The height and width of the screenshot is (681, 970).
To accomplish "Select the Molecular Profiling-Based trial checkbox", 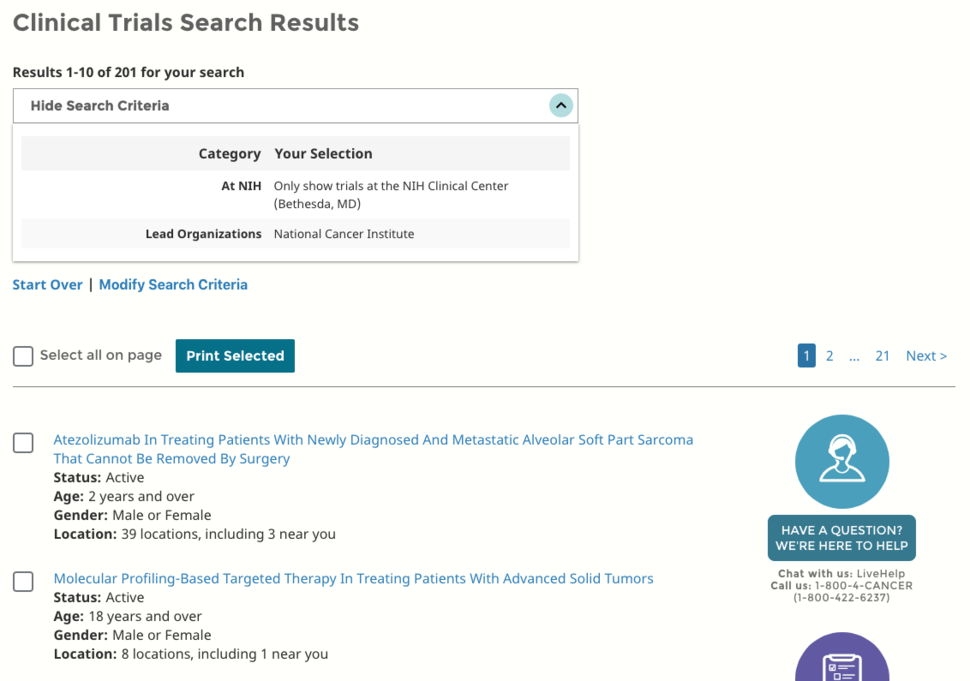I will (x=23, y=581).
